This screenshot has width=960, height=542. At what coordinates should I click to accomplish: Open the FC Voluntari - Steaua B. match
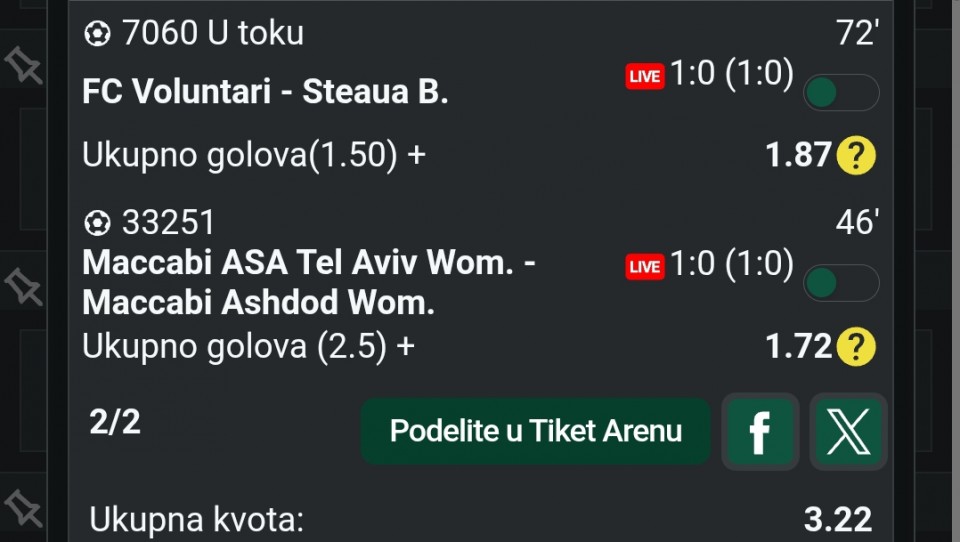pos(265,92)
